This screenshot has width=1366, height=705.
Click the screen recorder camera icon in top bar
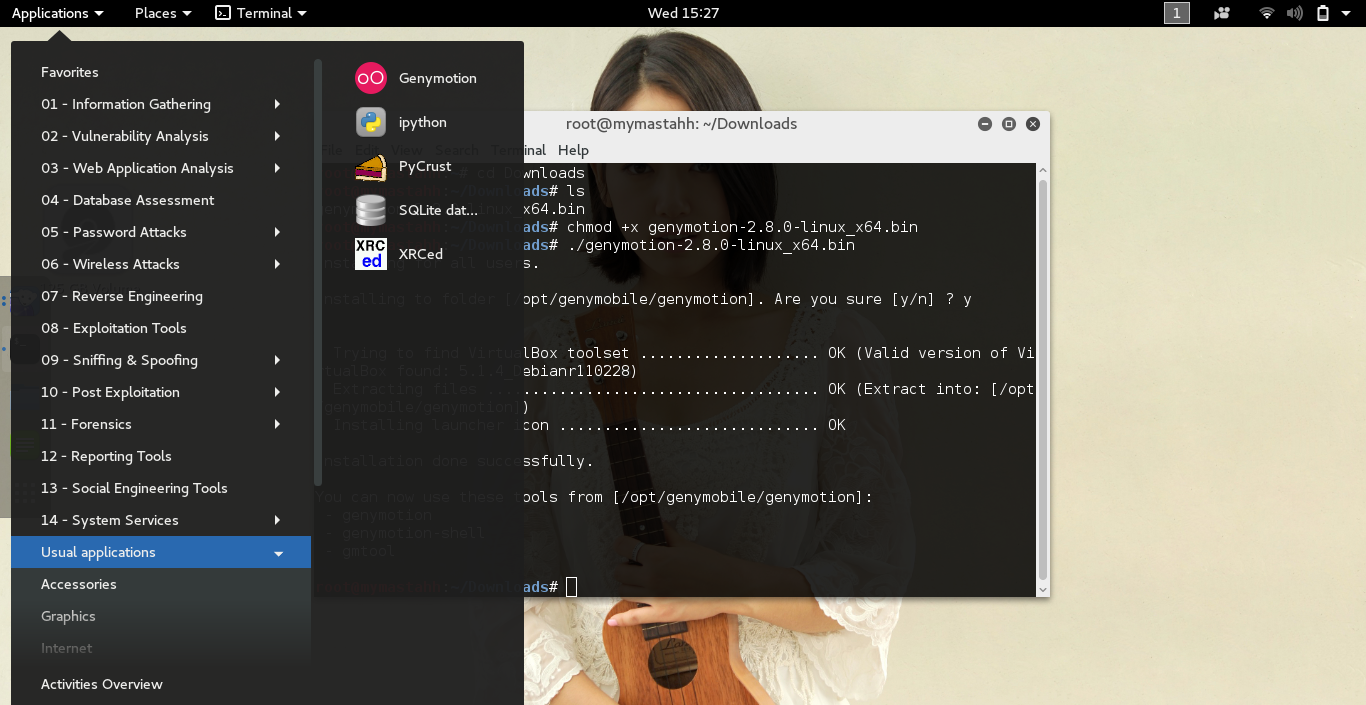[x=1221, y=13]
